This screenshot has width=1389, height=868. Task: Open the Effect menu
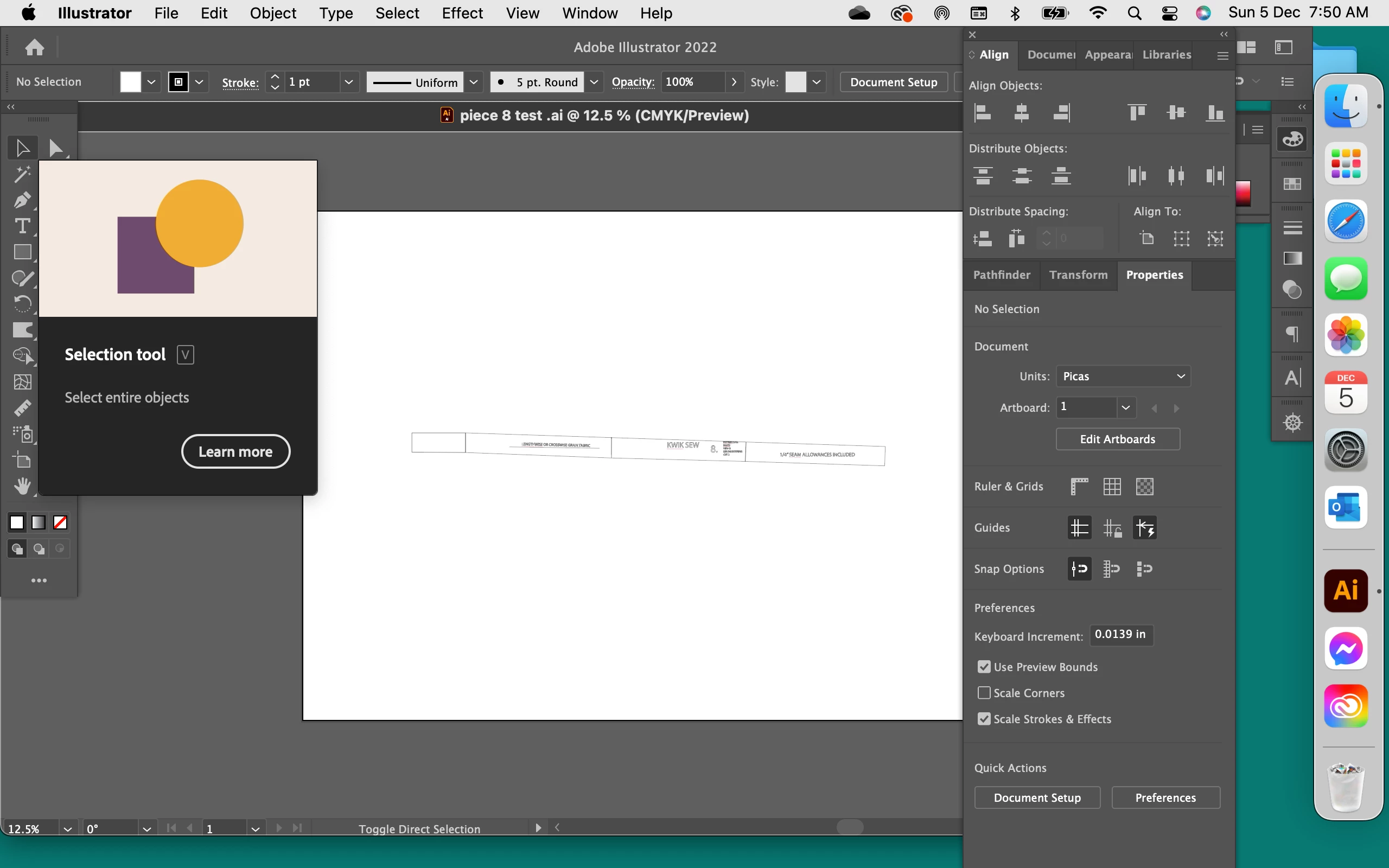(x=462, y=12)
